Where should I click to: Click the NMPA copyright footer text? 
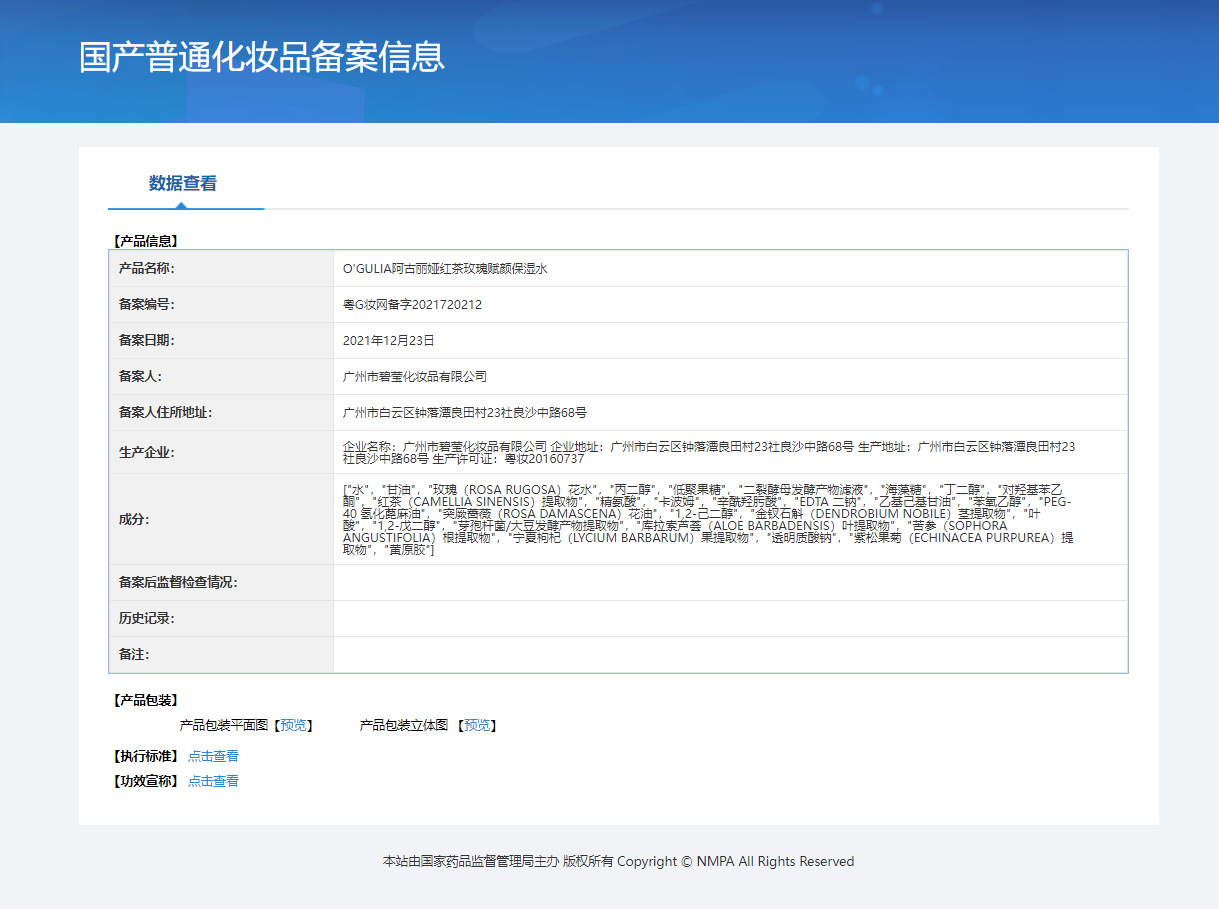coord(618,861)
